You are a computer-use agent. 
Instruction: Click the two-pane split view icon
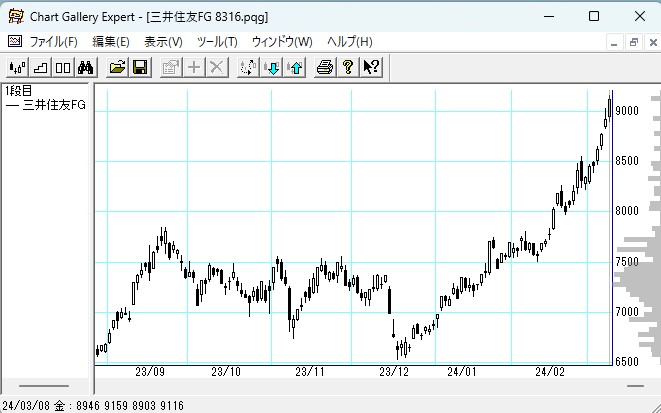pyautogui.click(x=62, y=68)
